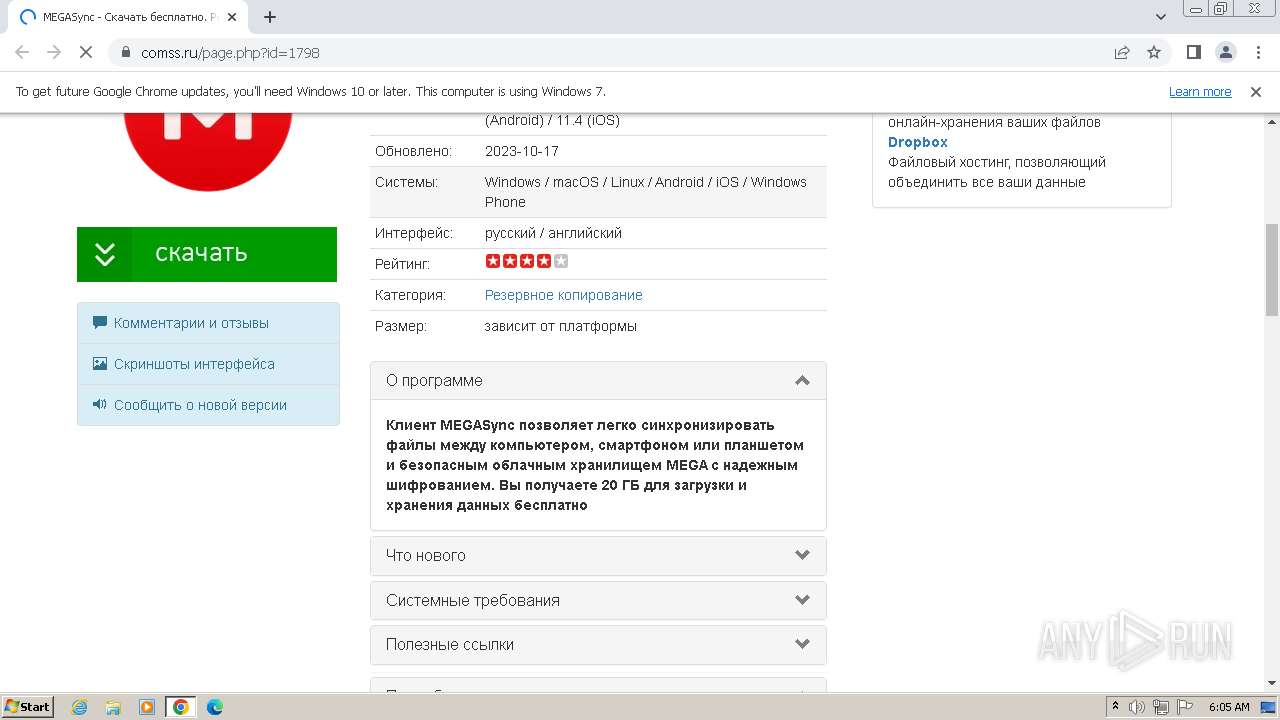Viewport: 1280px width, 720px height.
Task: Click the red MEGA logo image
Action: (x=207, y=151)
